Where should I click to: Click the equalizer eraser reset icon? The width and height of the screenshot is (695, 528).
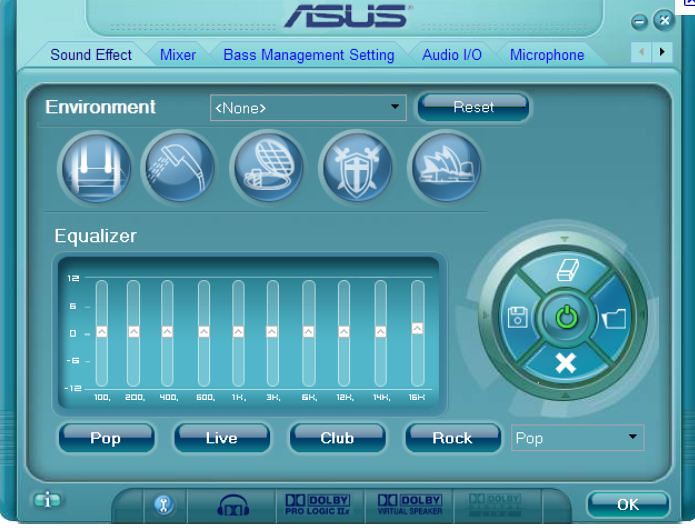tap(567, 270)
